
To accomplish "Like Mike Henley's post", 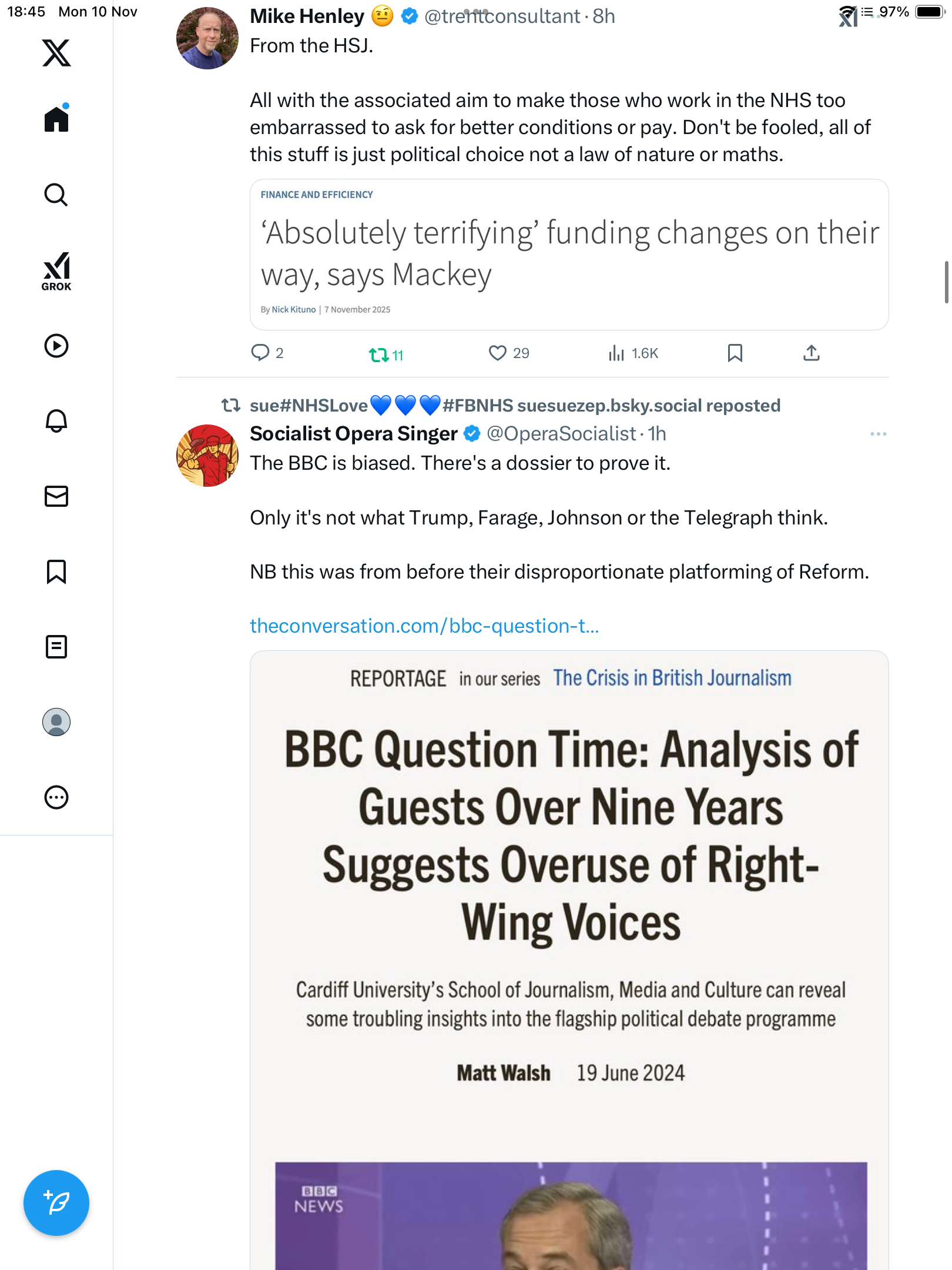I will coord(498,353).
